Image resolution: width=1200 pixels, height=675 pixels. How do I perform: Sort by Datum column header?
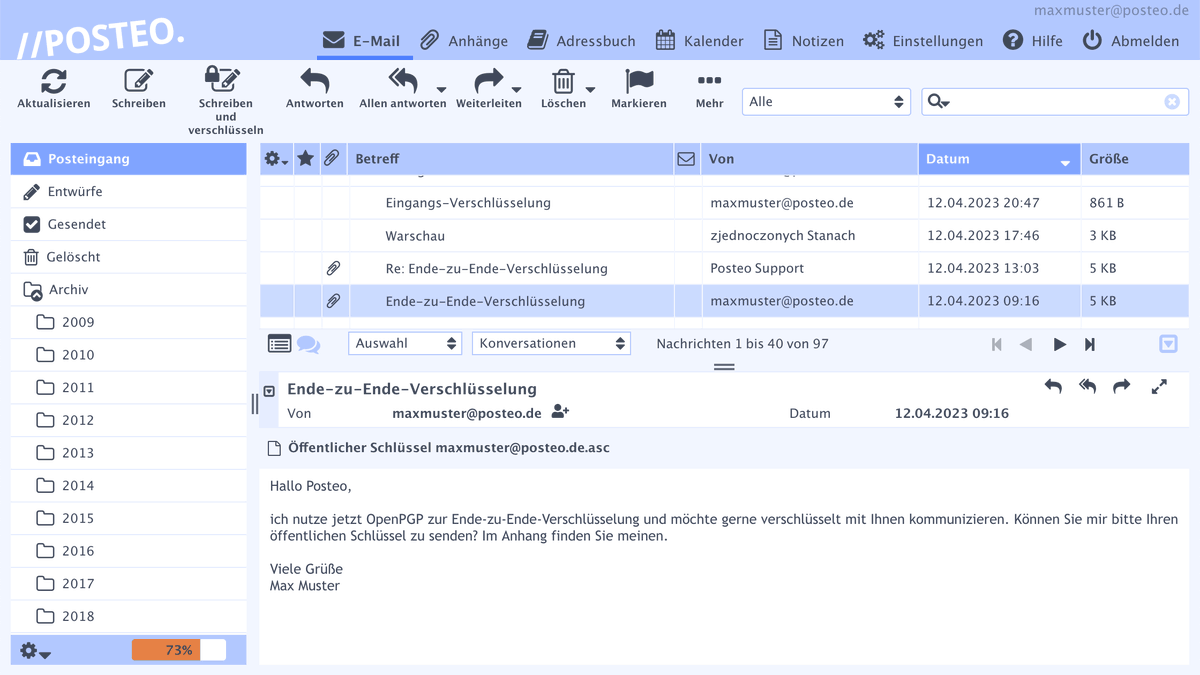pos(999,159)
